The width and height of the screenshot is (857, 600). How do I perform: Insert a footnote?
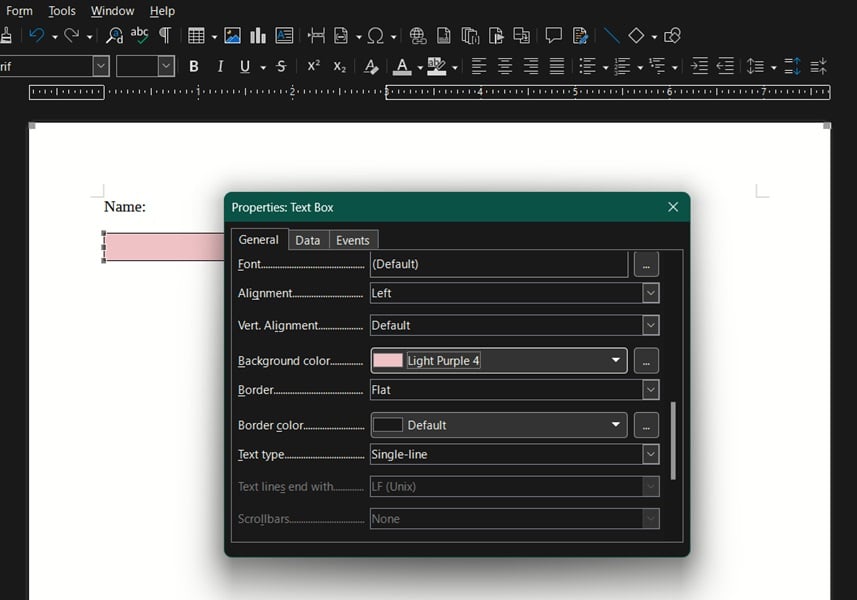coord(444,36)
